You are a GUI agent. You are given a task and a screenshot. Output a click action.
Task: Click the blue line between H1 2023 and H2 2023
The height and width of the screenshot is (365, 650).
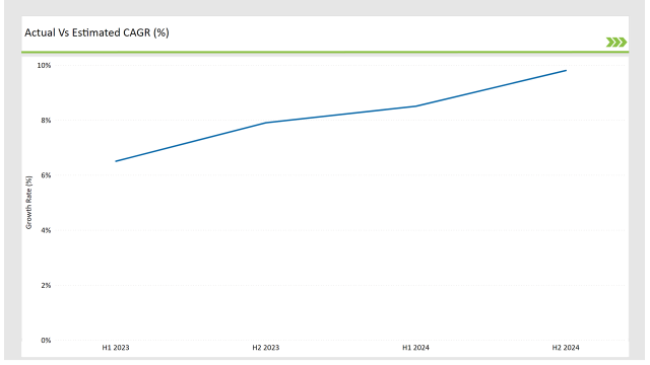[x=191, y=142]
